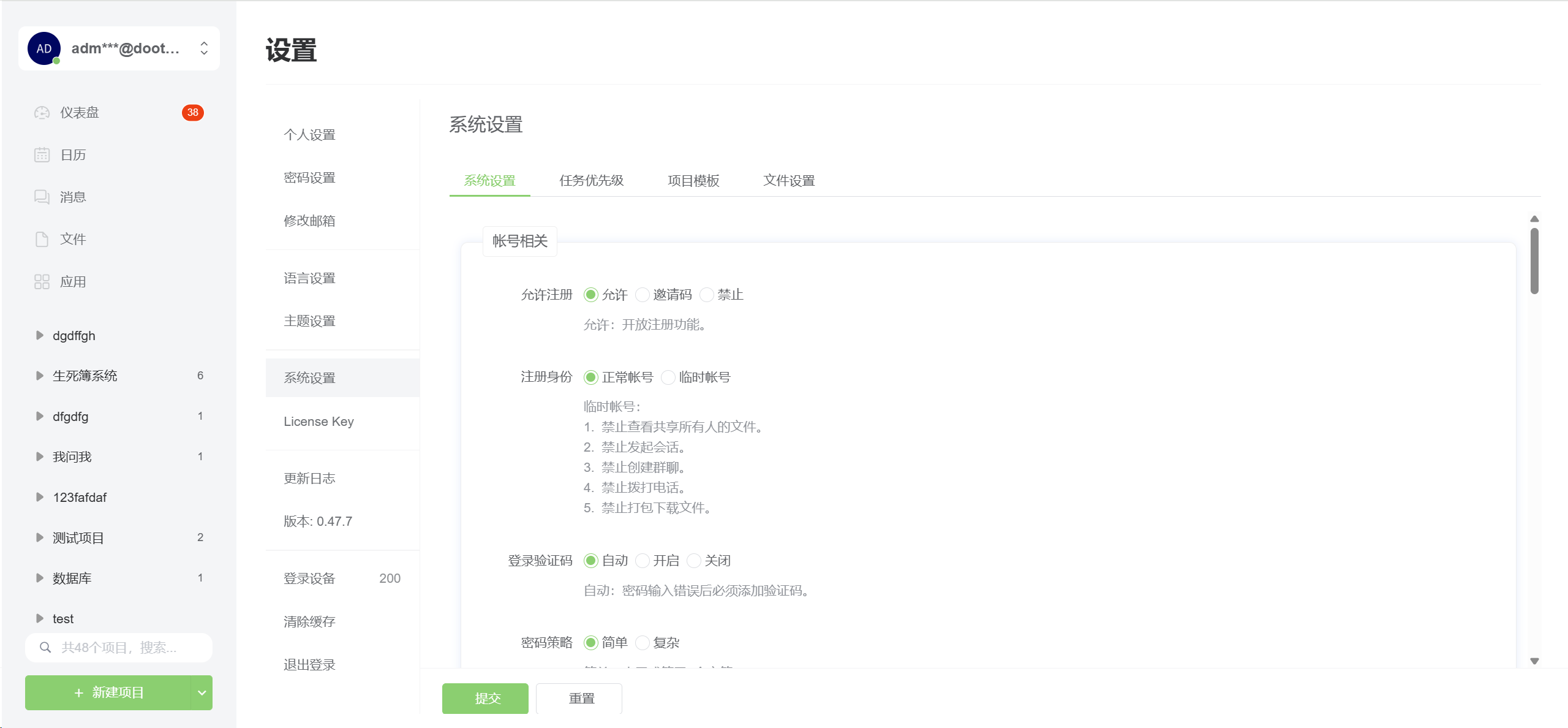The height and width of the screenshot is (728, 1568).
Task: Select the 邀请码 registration option
Action: coord(643,295)
